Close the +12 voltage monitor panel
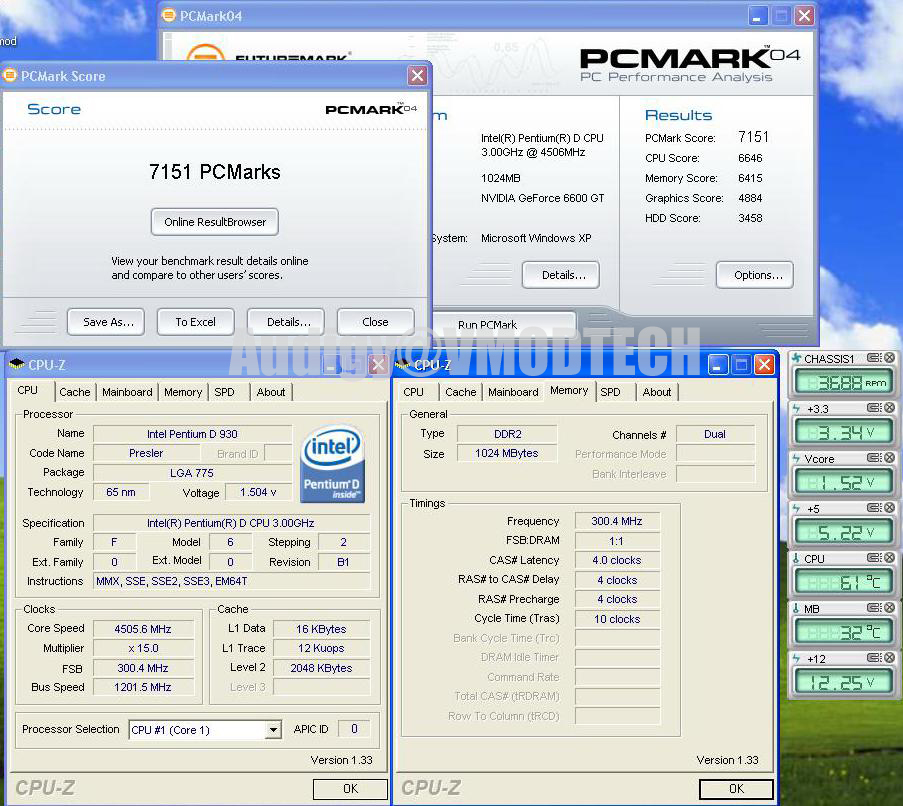Screen dimensions: 903x806 (890, 658)
